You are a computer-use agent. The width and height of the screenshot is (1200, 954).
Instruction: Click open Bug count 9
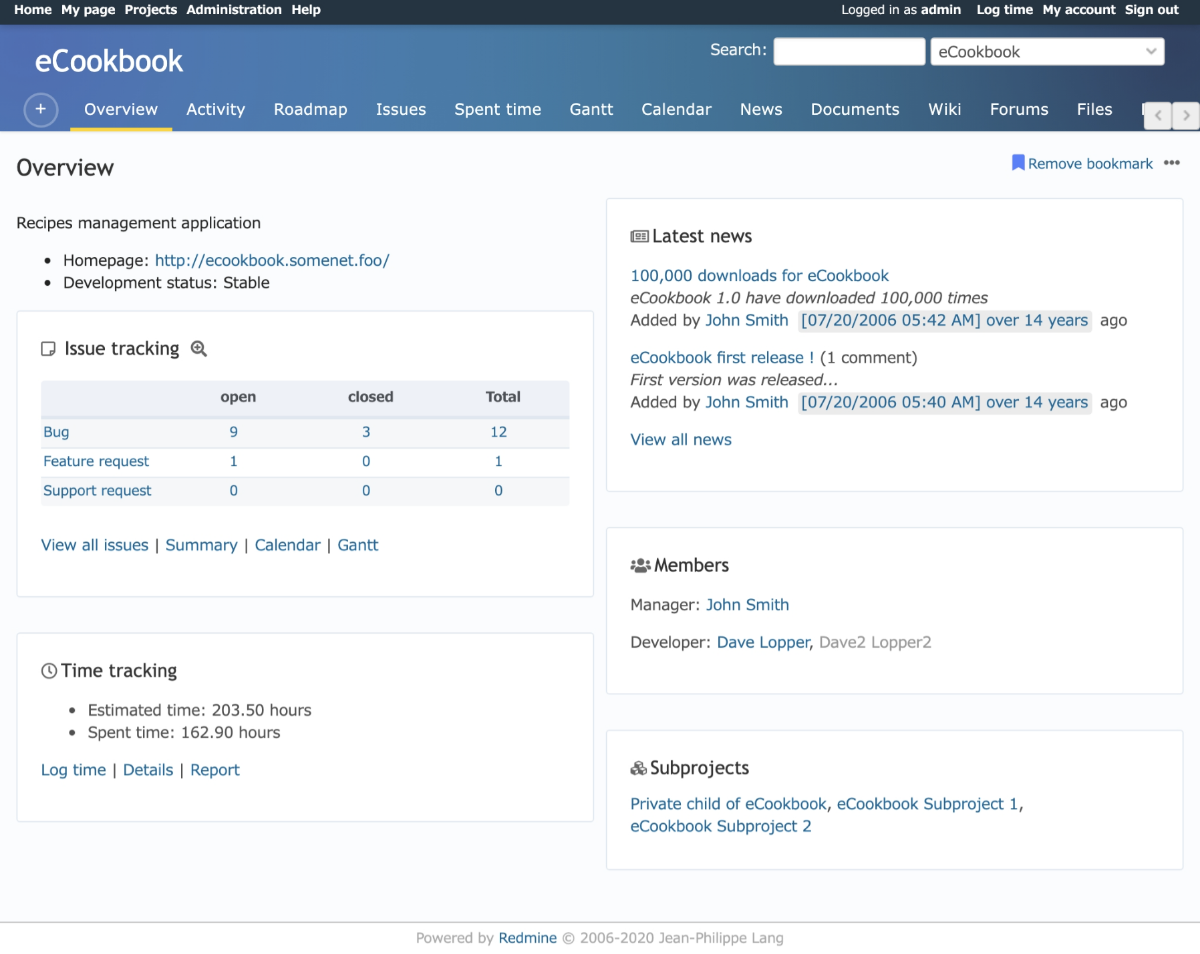[x=234, y=432]
